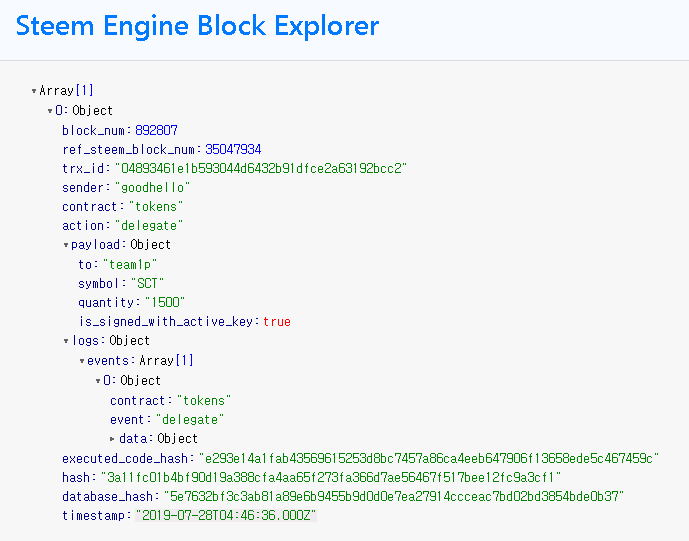Click the is_signed_with_active_key key label

pyautogui.click(x=166, y=322)
